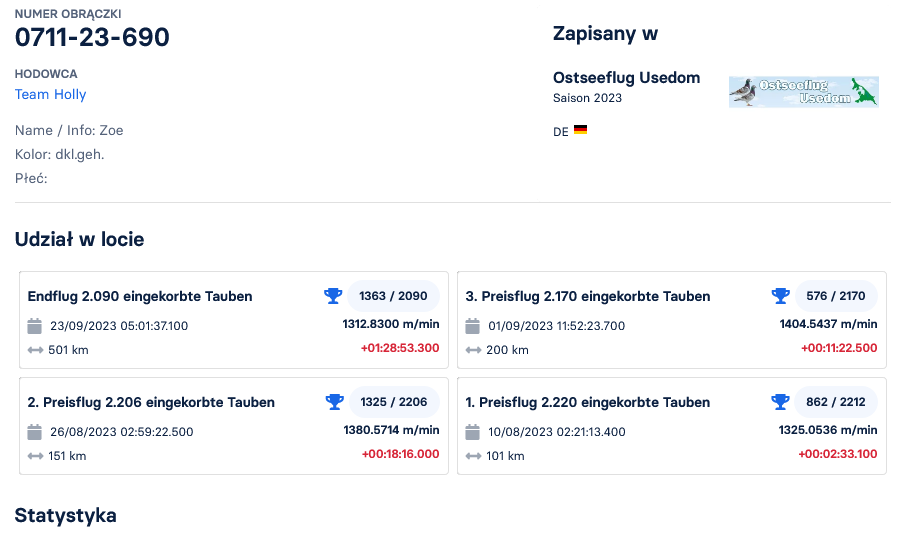Screen dimensions: 917x550
Task: Open Ostseeflug Usedom race link
Action: (x=626, y=78)
